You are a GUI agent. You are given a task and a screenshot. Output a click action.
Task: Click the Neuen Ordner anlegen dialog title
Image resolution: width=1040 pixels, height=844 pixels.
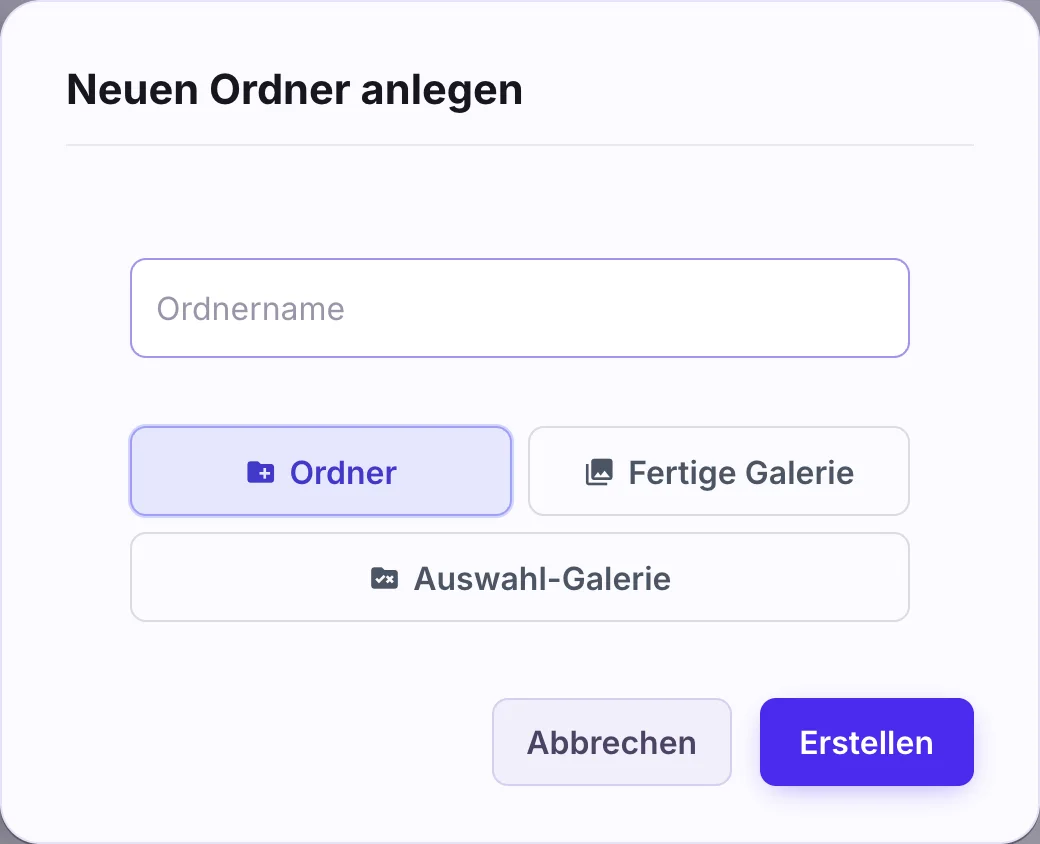[294, 90]
